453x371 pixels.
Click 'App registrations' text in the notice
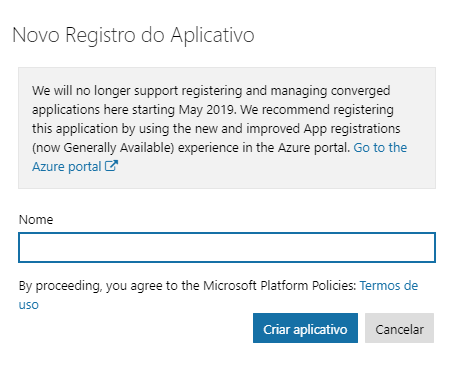(x=352, y=128)
